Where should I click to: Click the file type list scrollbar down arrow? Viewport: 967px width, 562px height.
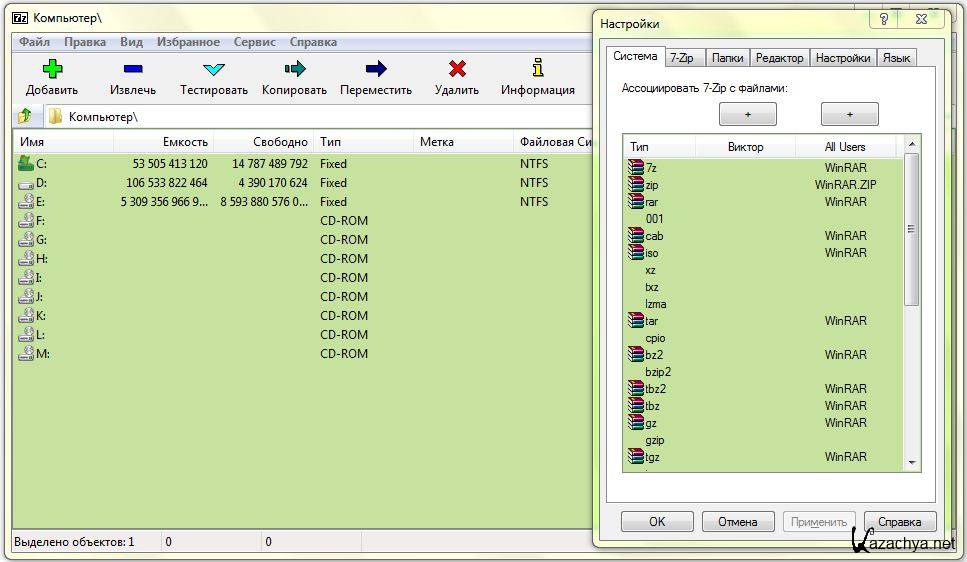coord(911,462)
